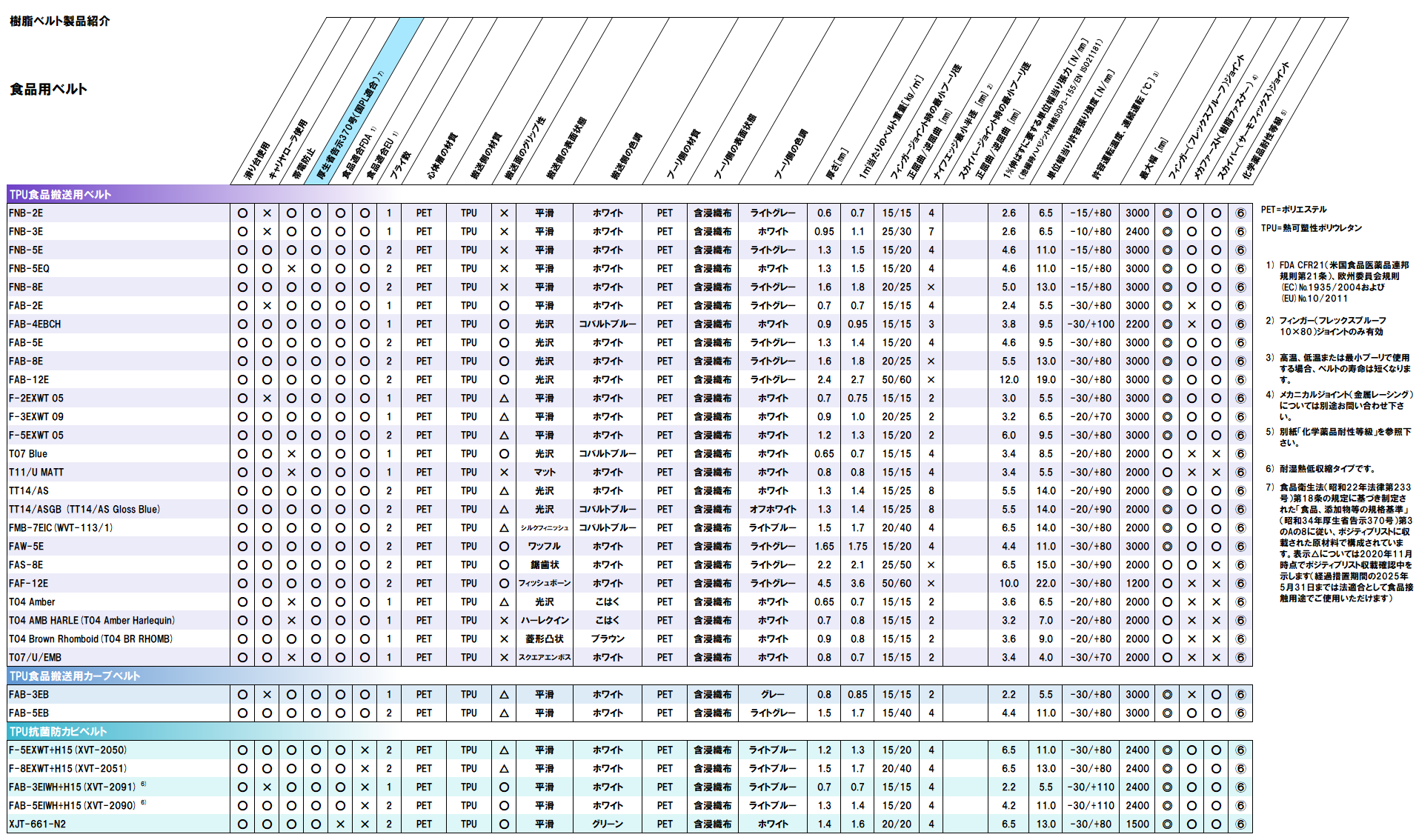Click the T04 Brown Rhomboid product name

tap(90, 639)
